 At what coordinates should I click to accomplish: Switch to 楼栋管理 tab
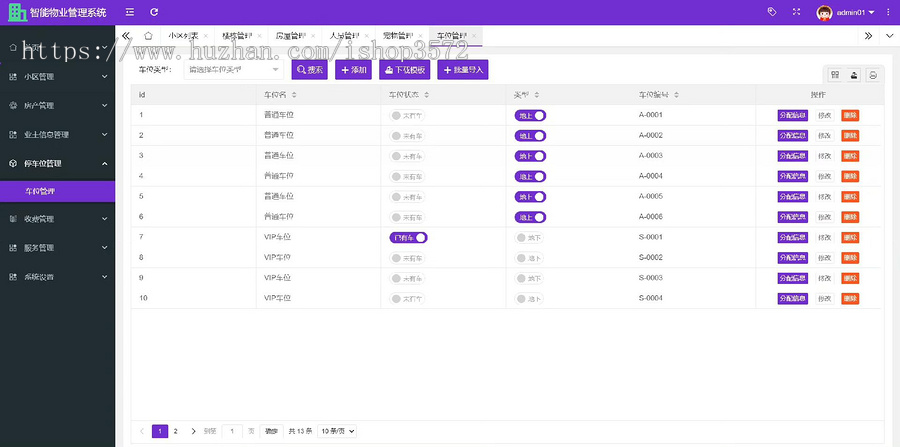pos(237,36)
